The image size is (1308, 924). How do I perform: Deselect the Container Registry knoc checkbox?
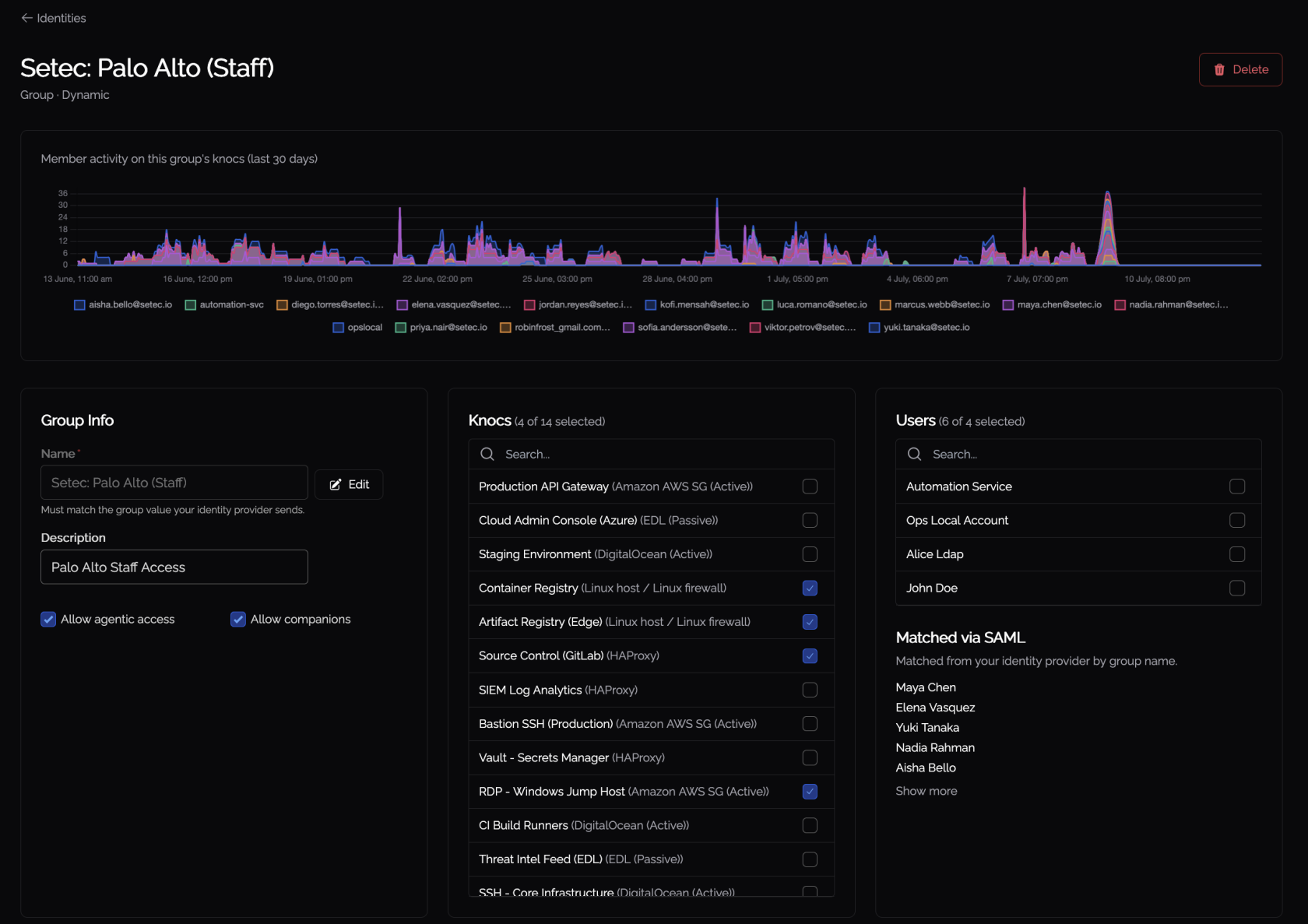[x=810, y=588]
